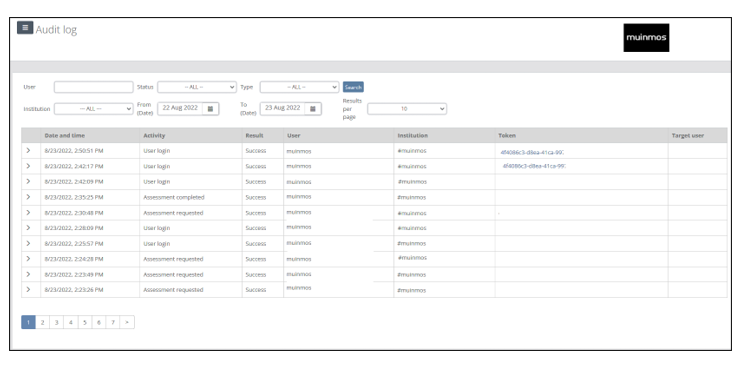Open the Results per page dropdown
Image resolution: width=756 pixels, height=368 pixels.
pyautogui.click(x=407, y=109)
